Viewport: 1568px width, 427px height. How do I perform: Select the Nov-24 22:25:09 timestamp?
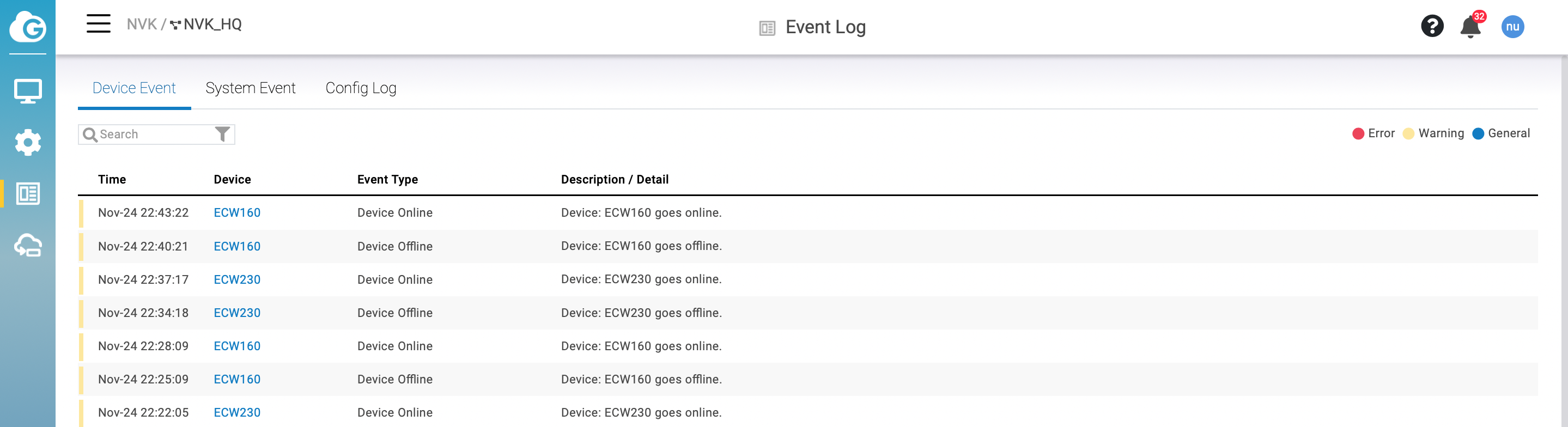coord(143,380)
